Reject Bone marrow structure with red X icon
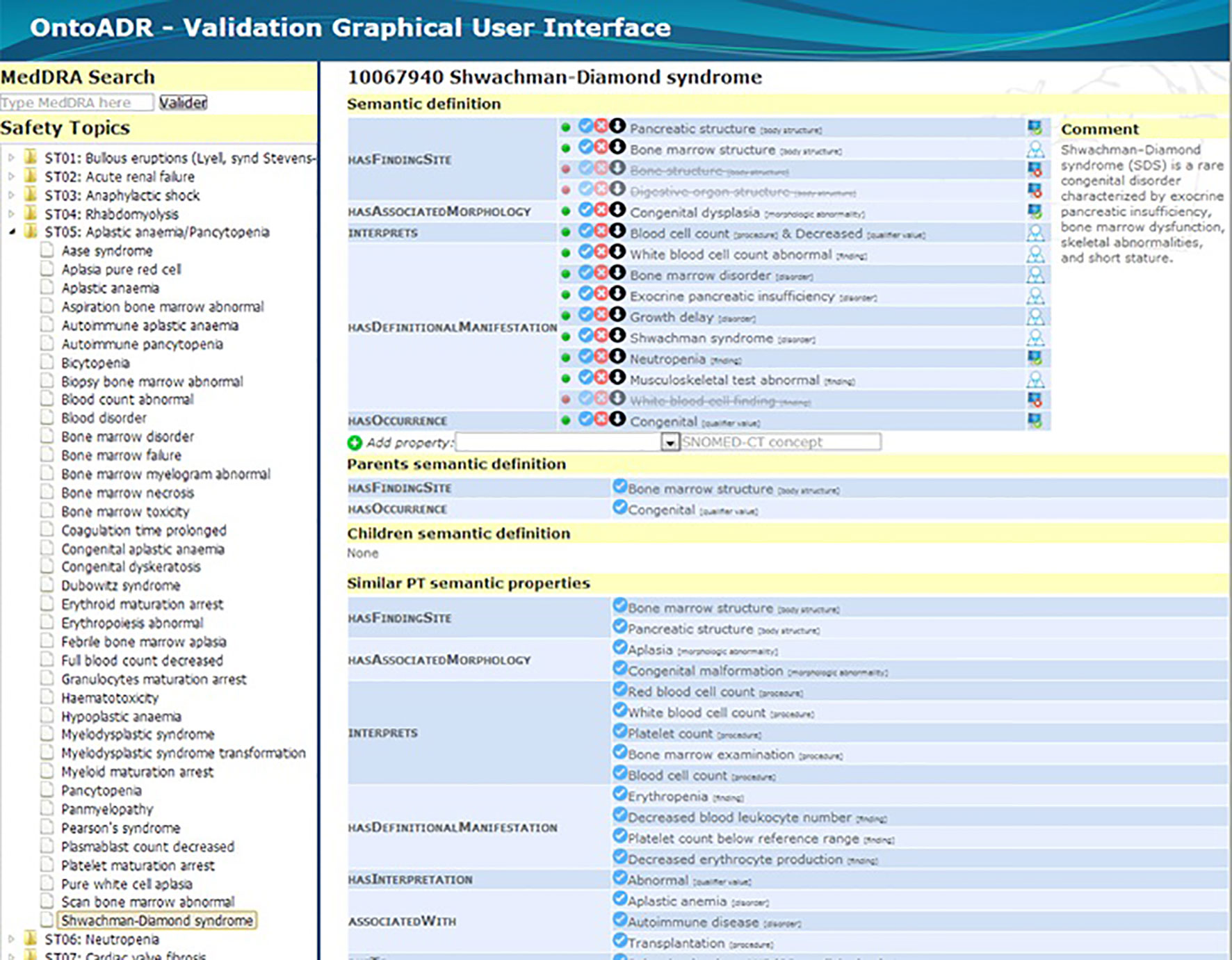1232x960 pixels. tap(601, 147)
